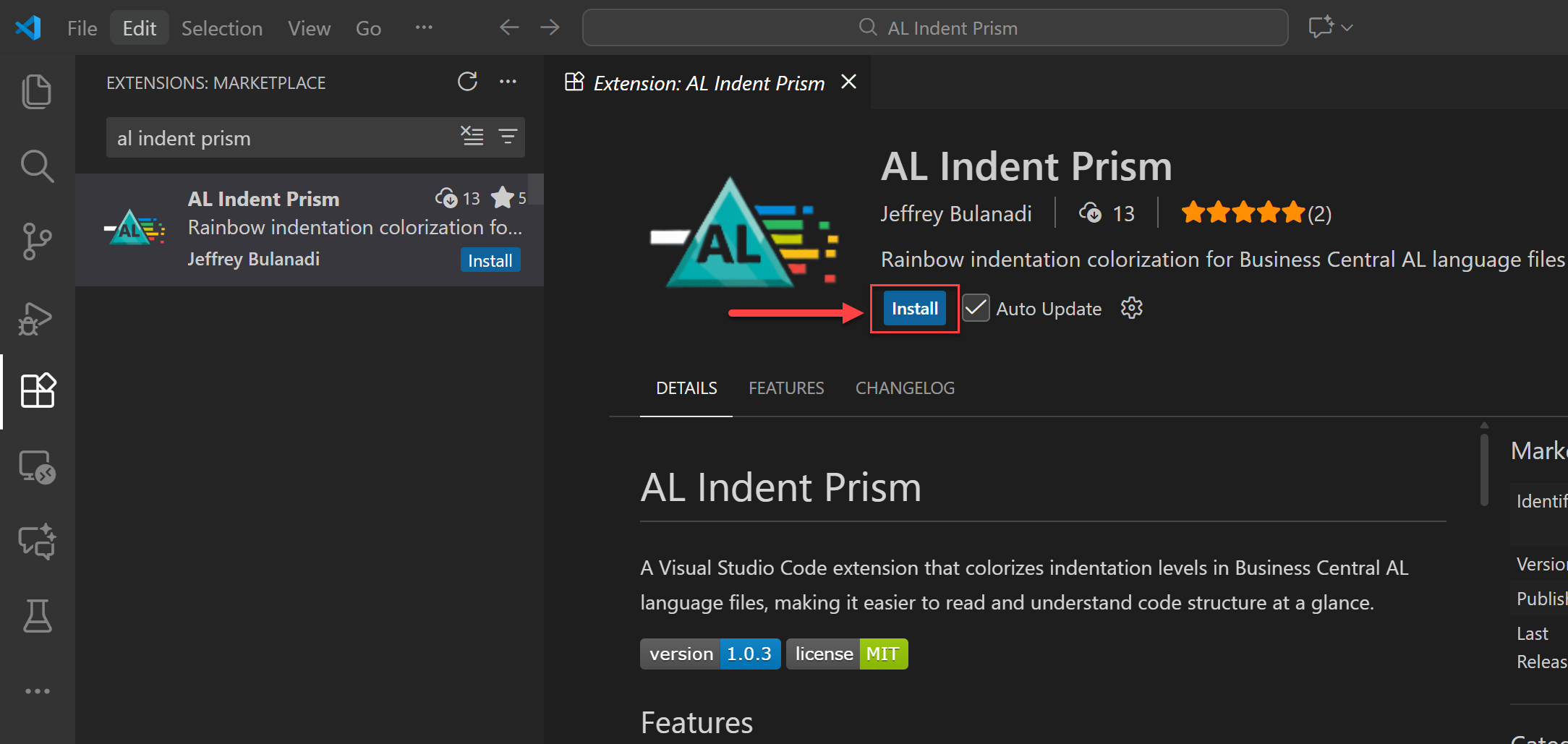
Task: Open the Search view in activity bar
Action: pyautogui.click(x=37, y=166)
